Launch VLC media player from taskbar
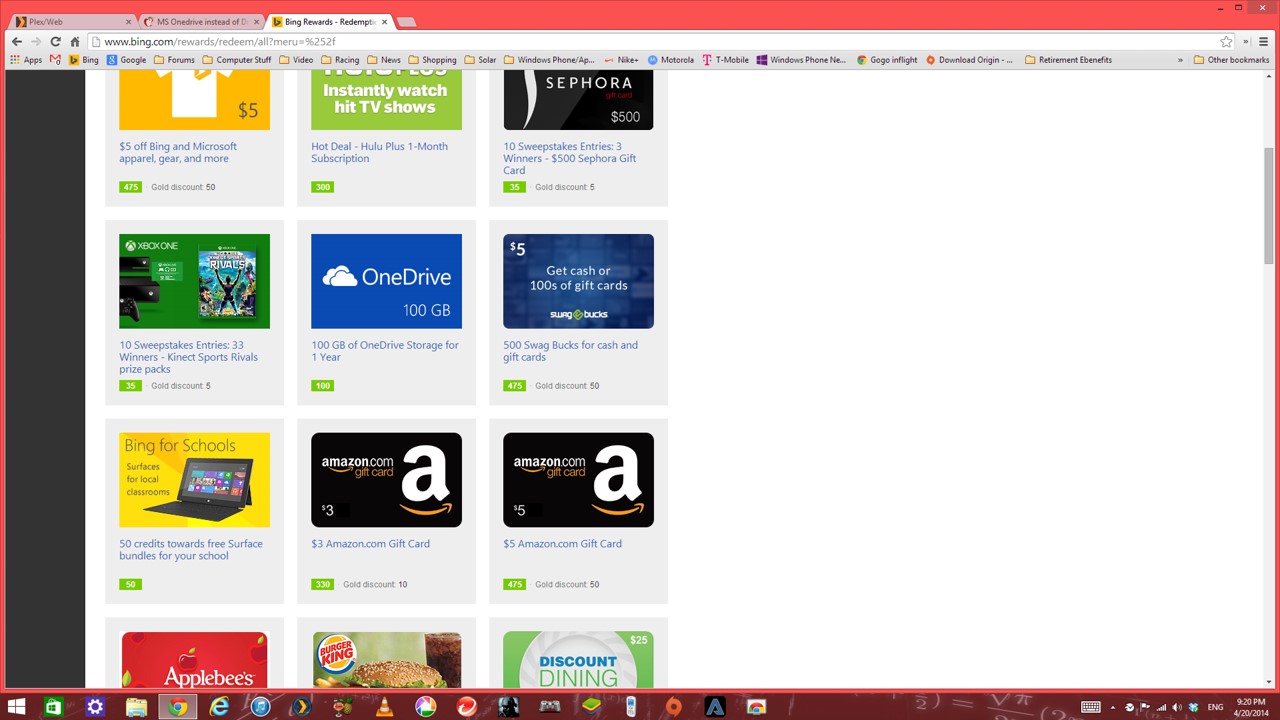Viewport: 1280px width, 720px height. pyautogui.click(x=384, y=707)
